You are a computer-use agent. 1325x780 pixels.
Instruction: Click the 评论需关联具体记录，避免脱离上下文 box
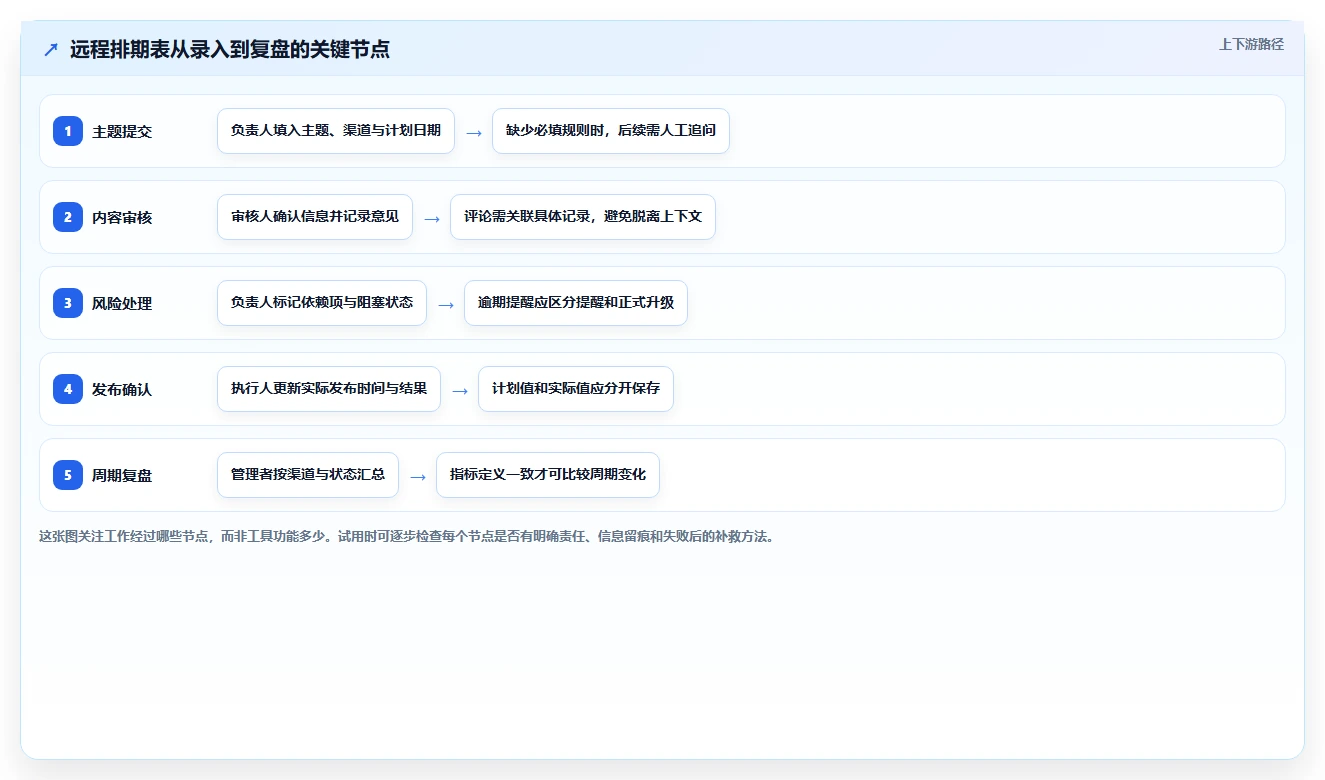583,217
